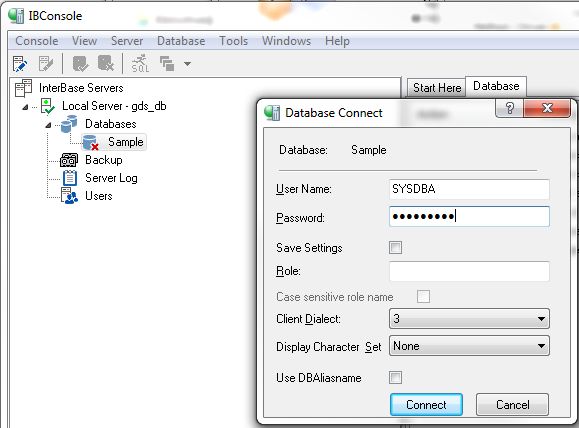This screenshot has width=579, height=428.
Task: Open the Display Character Set dropdown
Action: (469, 346)
